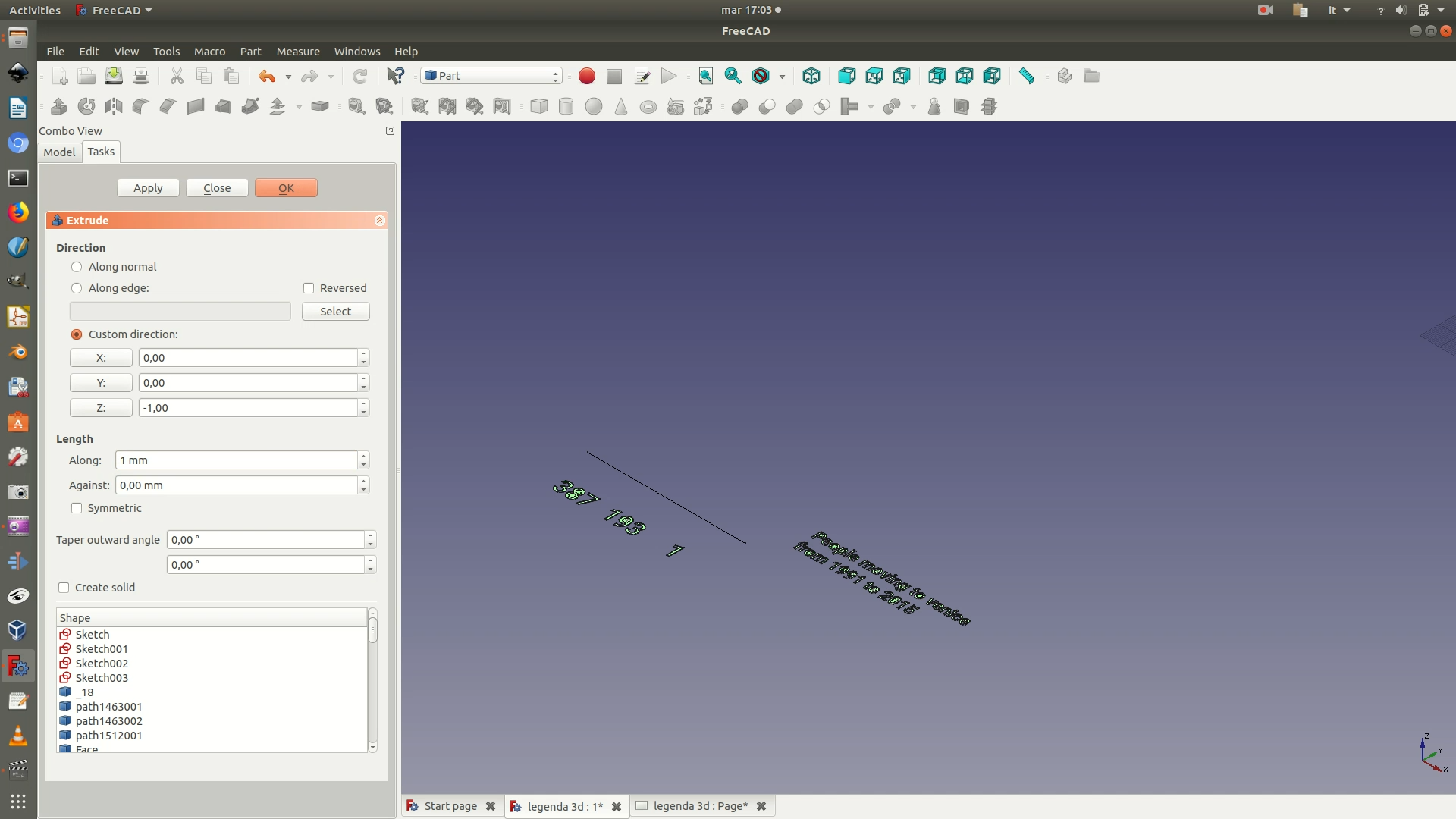Click the What's This help cursor icon
This screenshot has width=1456, height=819.
[396, 76]
